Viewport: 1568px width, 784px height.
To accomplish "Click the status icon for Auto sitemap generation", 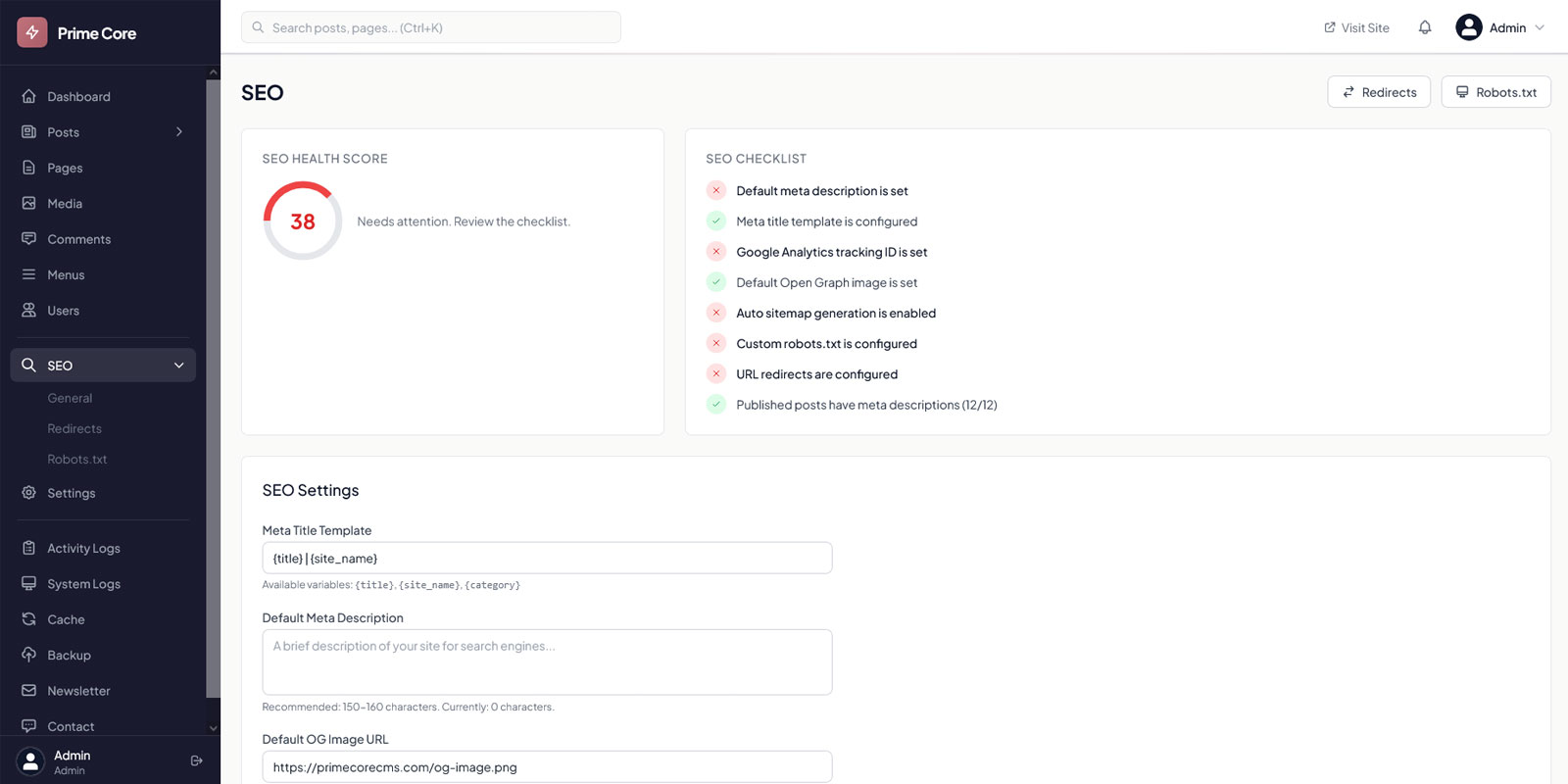I will coord(716,313).
